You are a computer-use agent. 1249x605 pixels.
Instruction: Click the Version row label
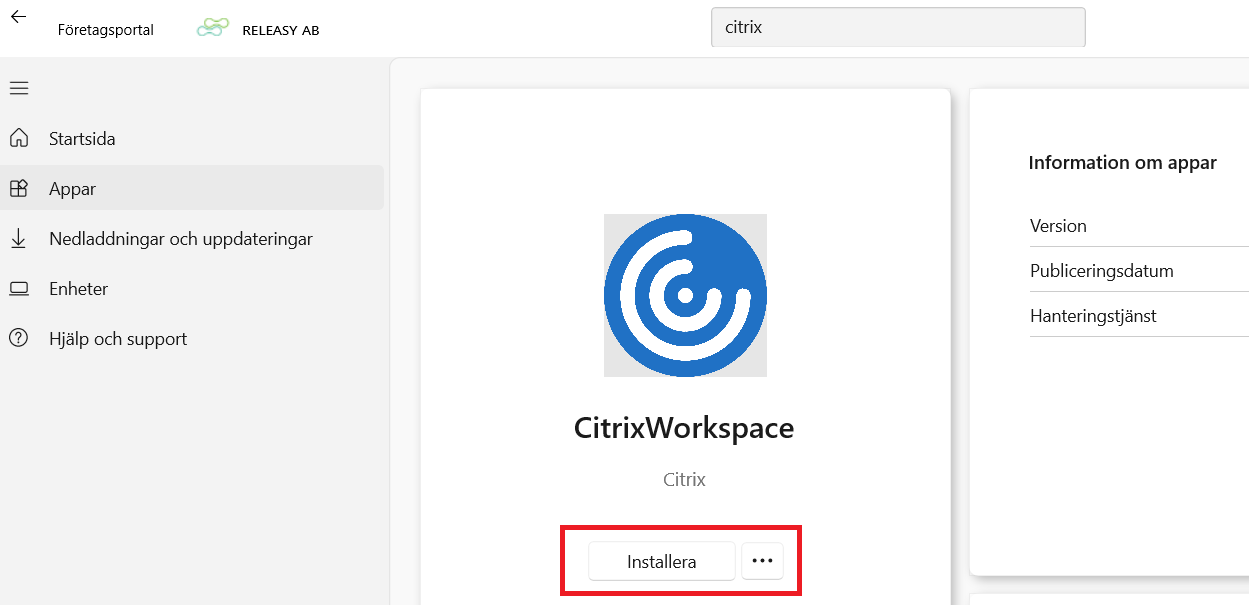tap(1058, 226)
